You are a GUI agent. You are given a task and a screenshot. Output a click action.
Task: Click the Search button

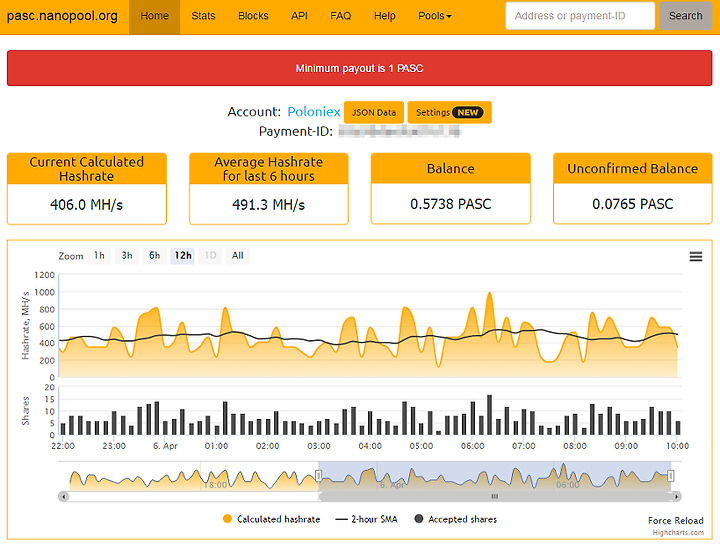(x=686, y=16)
